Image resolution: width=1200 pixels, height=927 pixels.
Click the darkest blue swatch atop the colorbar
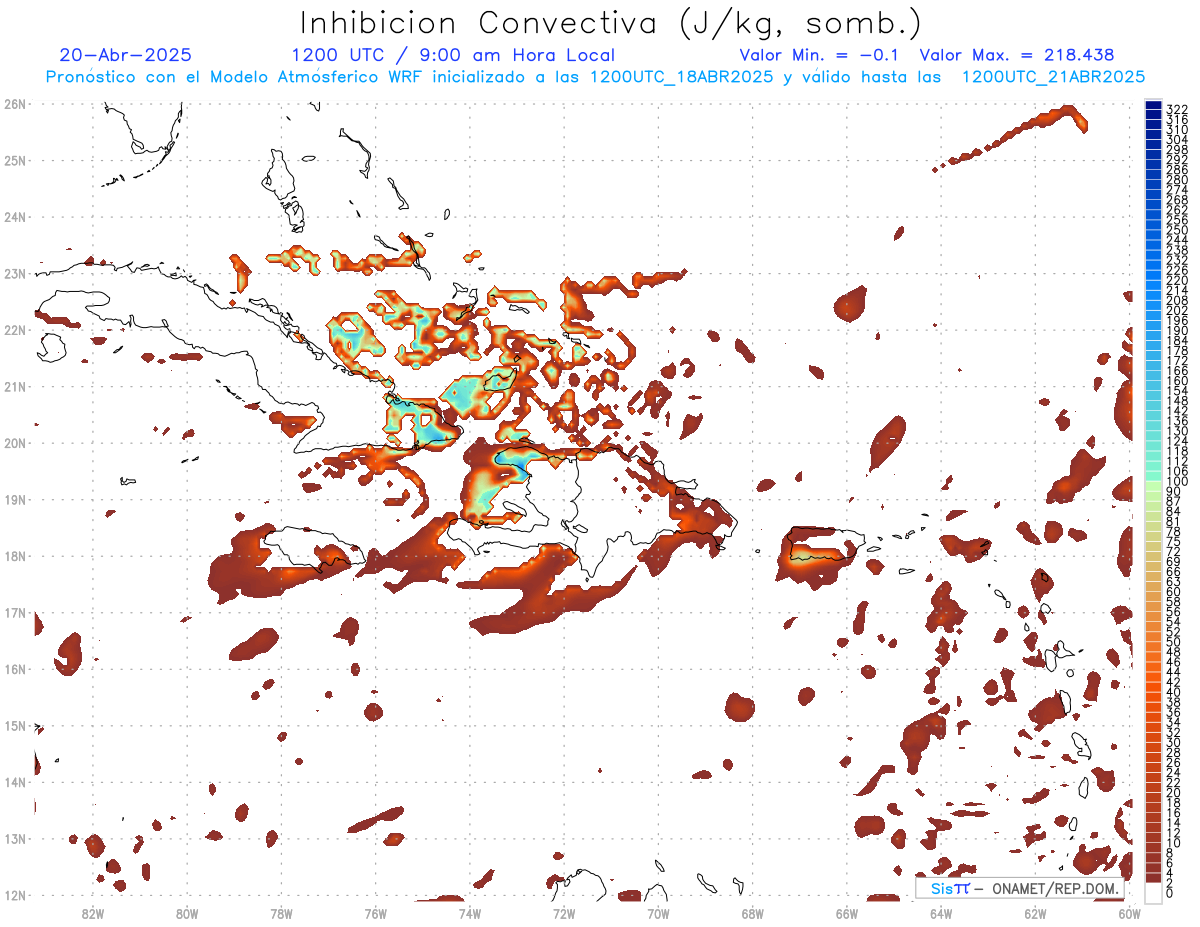(x=1153, y=104)
